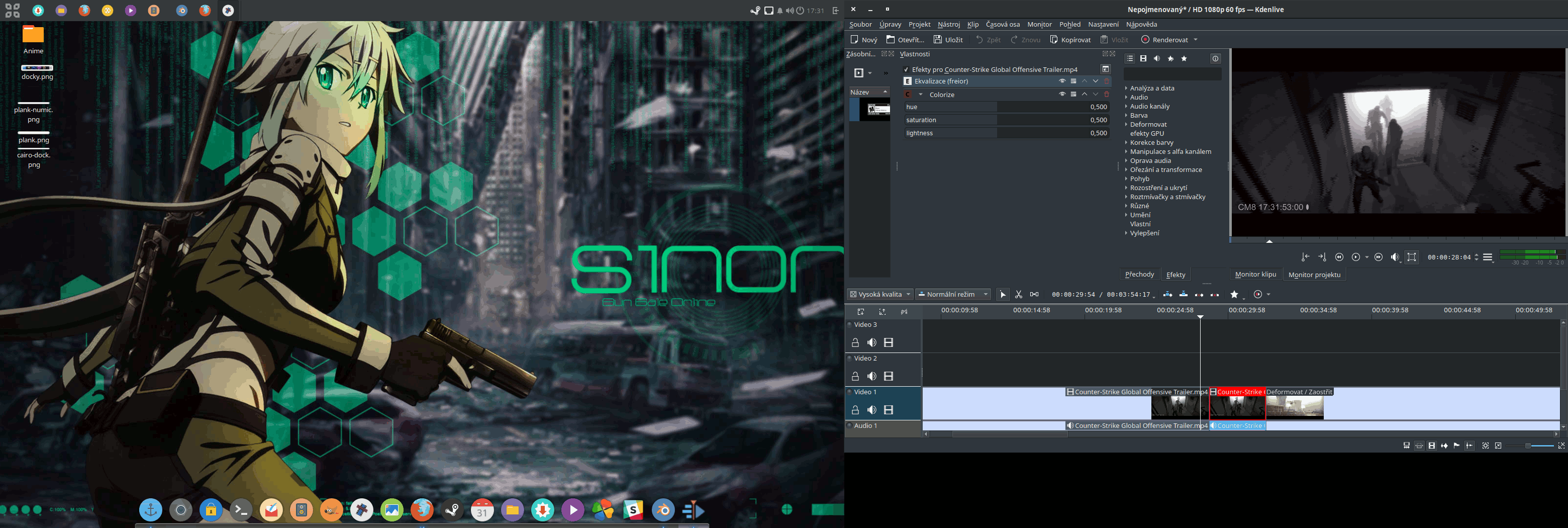Image resolution: width=1568 pixels, height=528 pixels.
Task: Move the Colorize effect up
Action: [x=1085, y=95]
